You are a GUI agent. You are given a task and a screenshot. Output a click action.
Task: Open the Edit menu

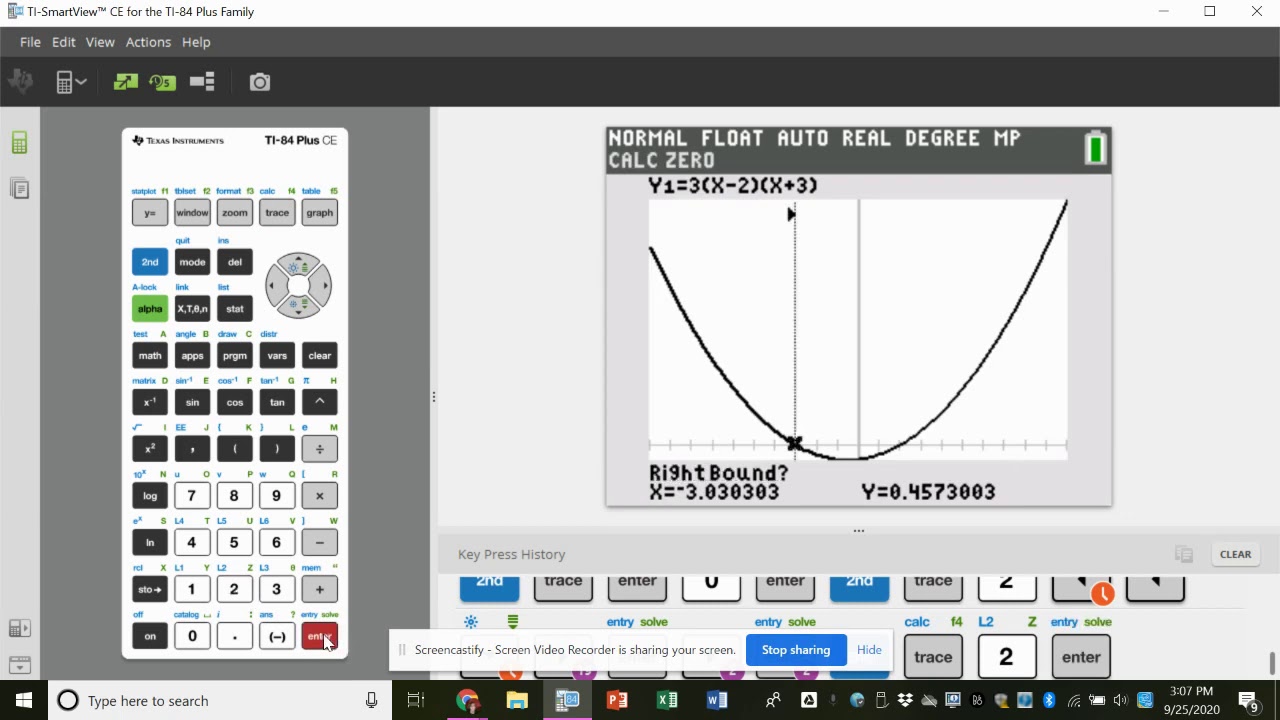click(64, 42)
